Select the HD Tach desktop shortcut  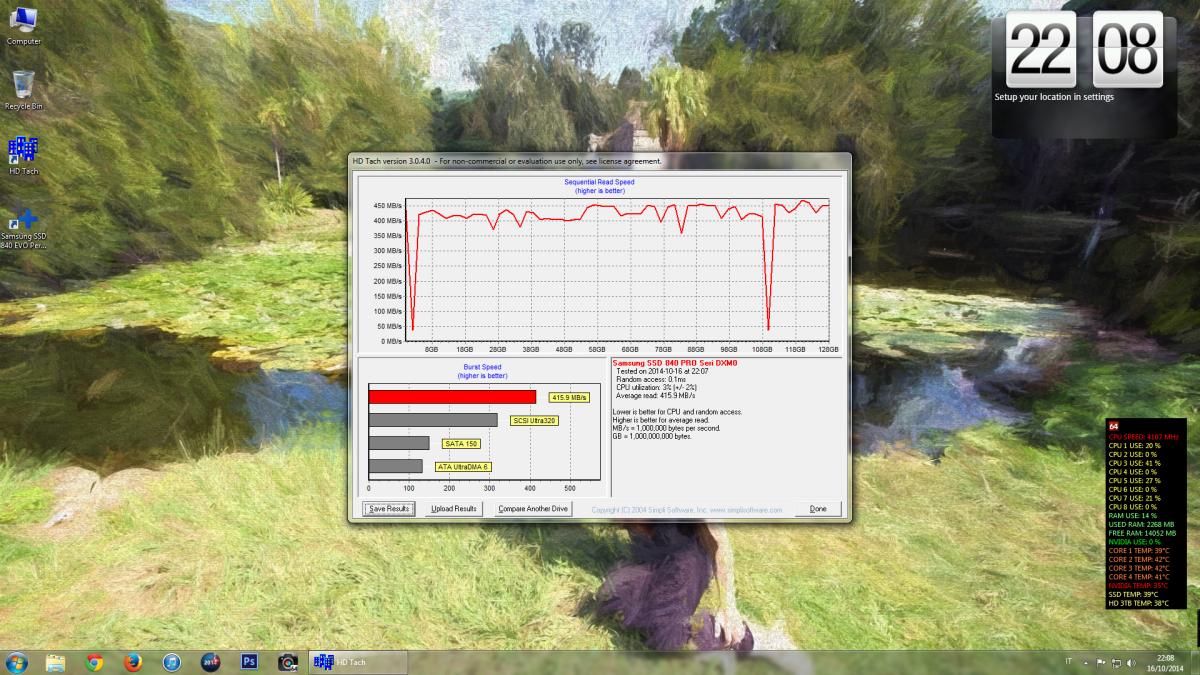24,156
